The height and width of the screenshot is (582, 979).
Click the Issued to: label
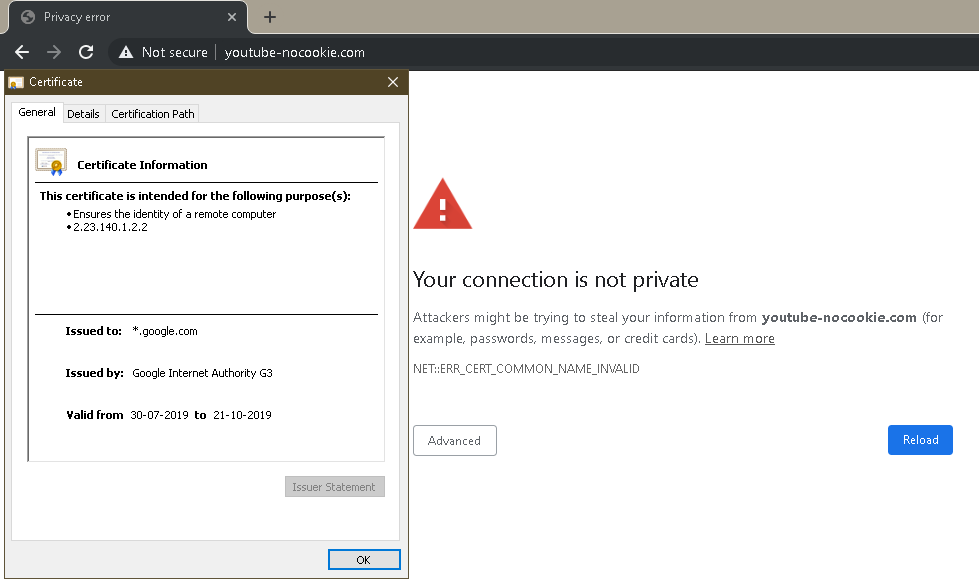(x=94, y=331)
